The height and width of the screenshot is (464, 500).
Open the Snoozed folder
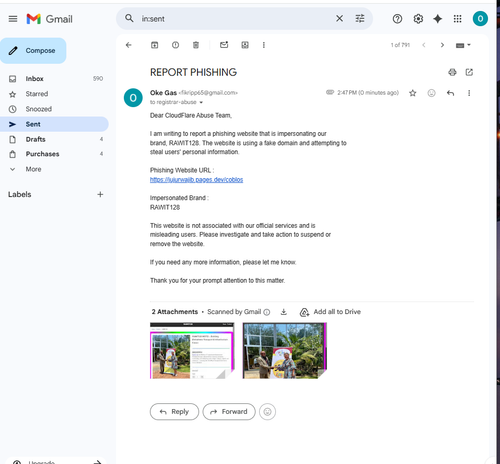[x=54, y=109]
